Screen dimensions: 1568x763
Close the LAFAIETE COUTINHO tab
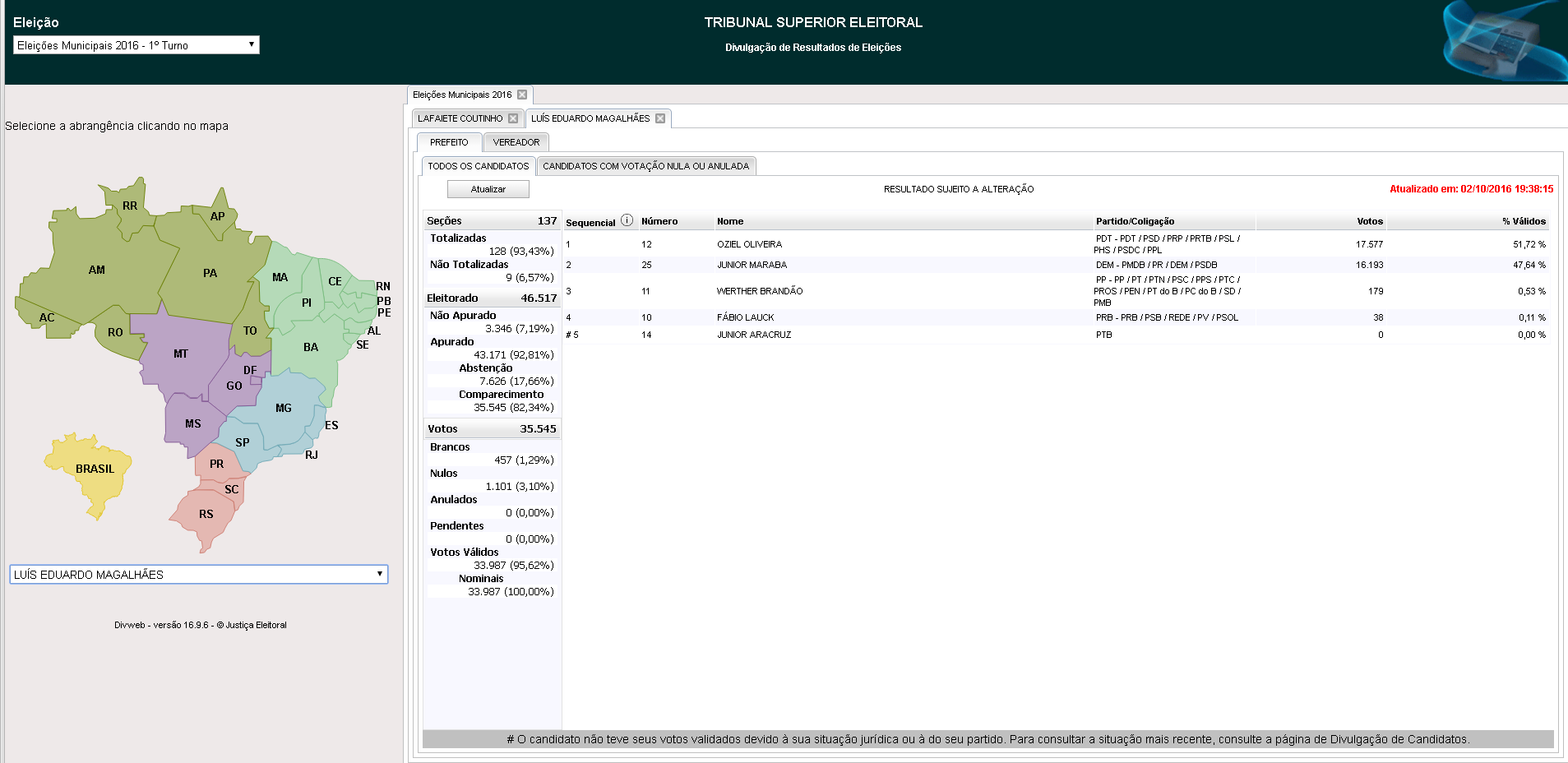(x=513, y=118)
